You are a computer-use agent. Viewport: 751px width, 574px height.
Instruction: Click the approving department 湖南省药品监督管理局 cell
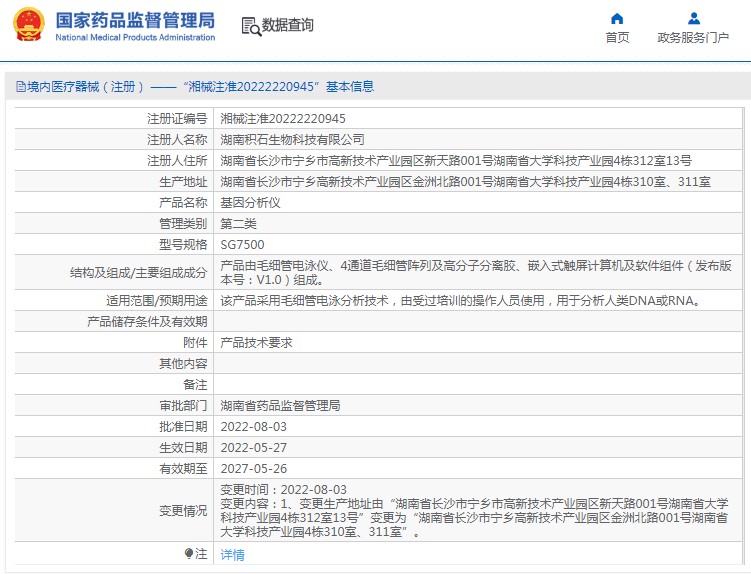point(280,405)
